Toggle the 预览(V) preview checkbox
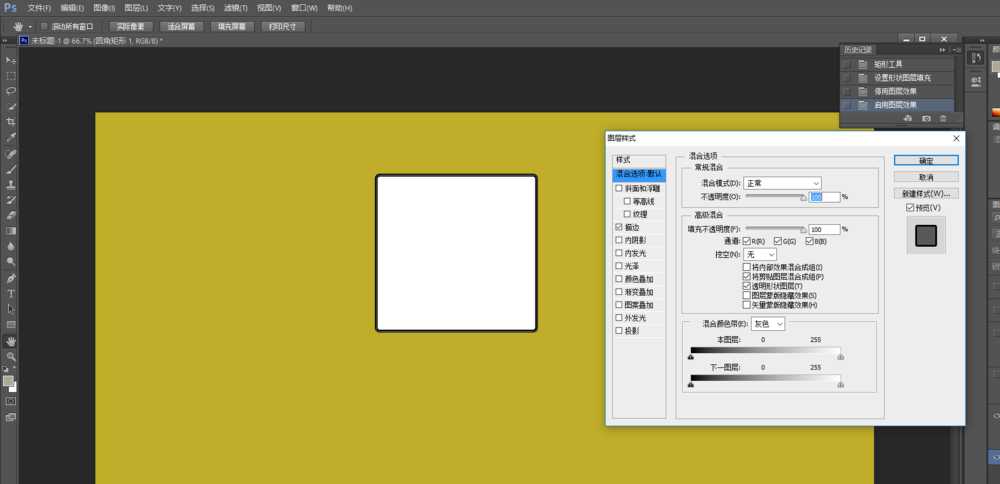1000x484 pixels. 910,207
